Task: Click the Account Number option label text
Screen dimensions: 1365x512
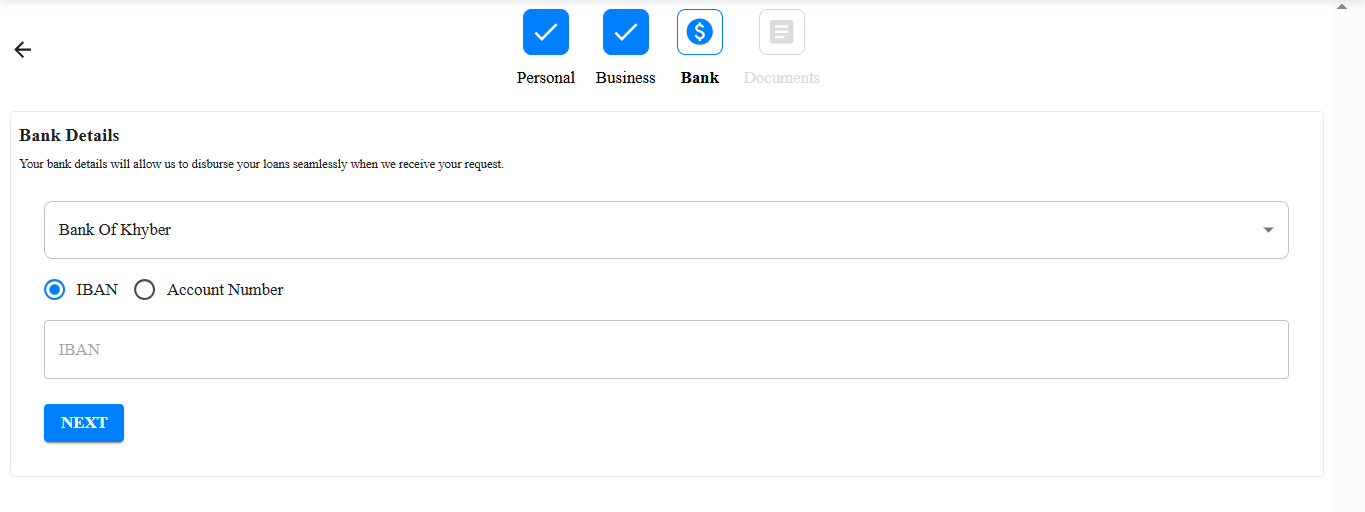Action: click(225, 290)
